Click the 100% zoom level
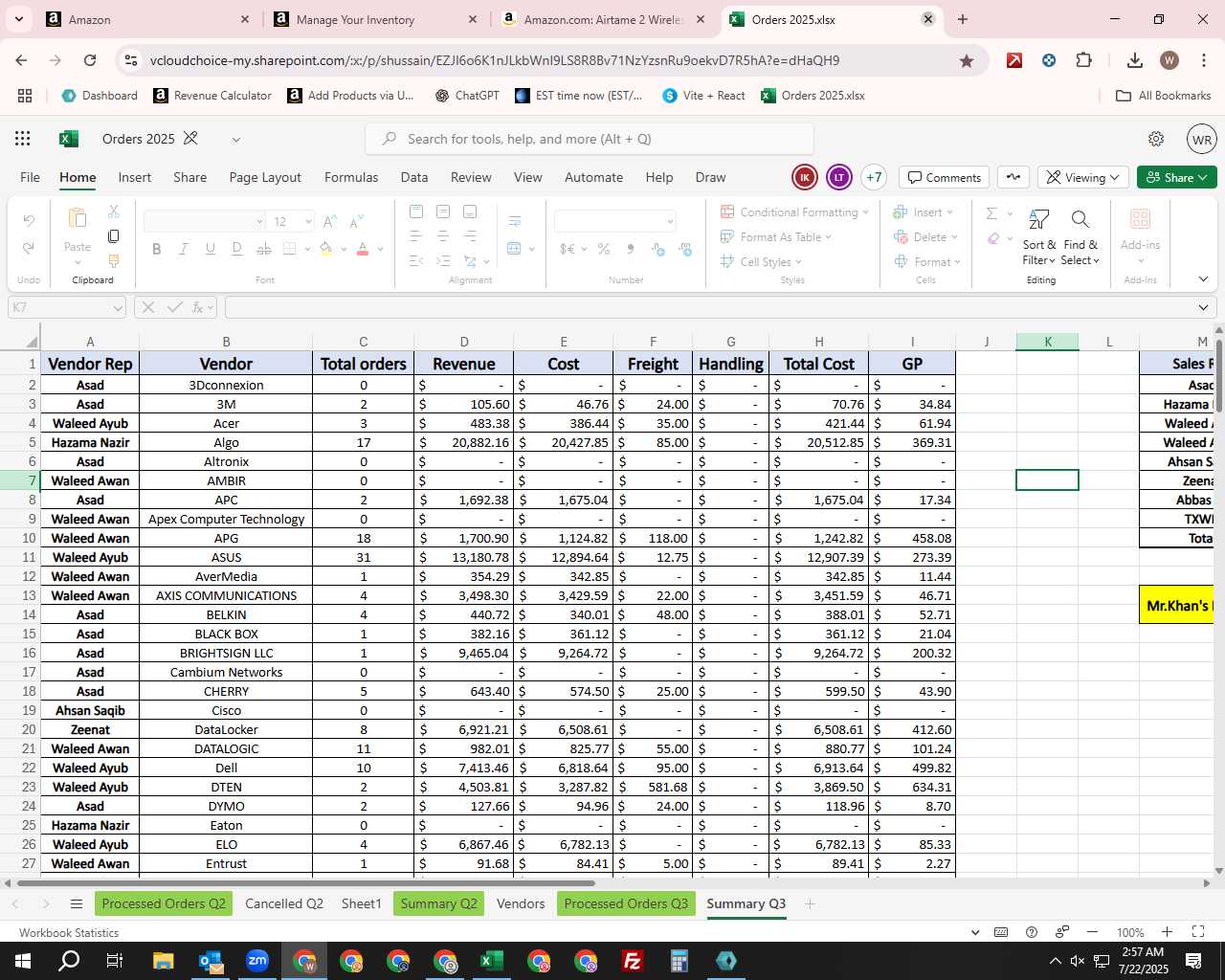The height and width of the screenshot is (980, 1225). 1130,932
